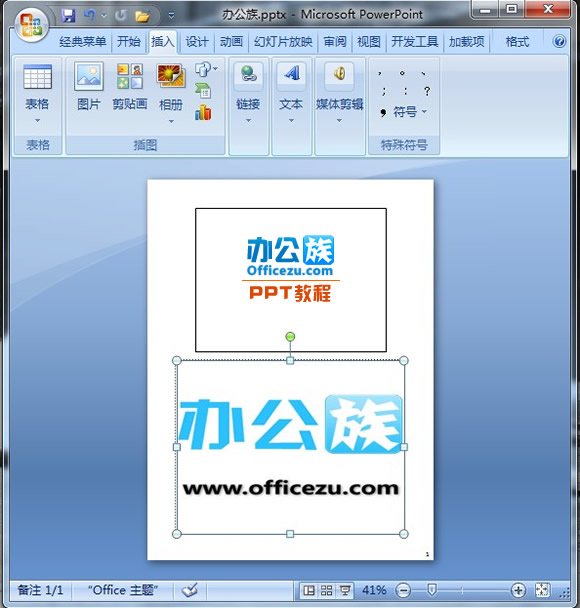Image resolution: width=580 pixels, height=608 pixels.
Task: Open the 格式 contextual tab
Action: (517, 41)
